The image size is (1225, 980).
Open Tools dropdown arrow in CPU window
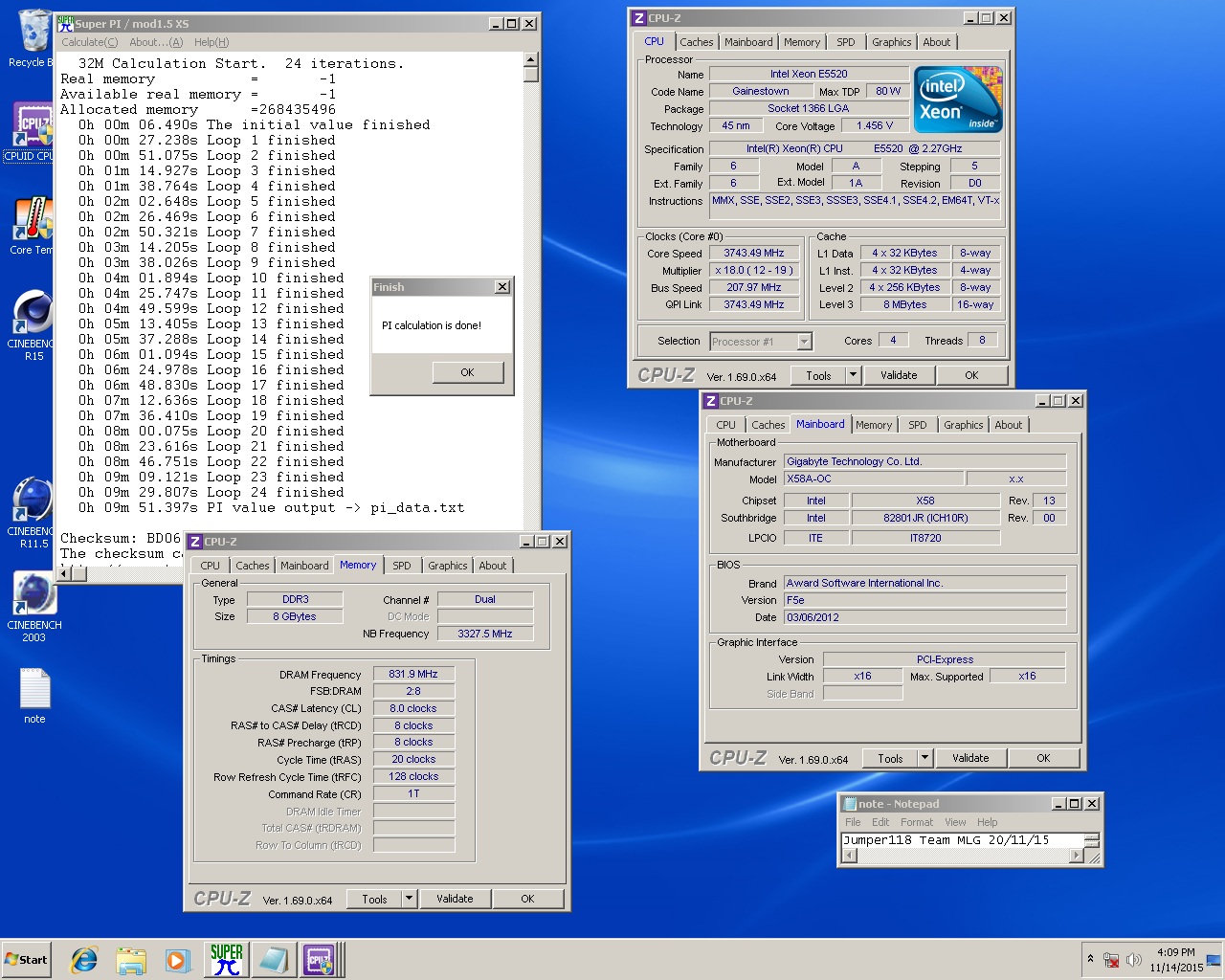tap(853, 375)
